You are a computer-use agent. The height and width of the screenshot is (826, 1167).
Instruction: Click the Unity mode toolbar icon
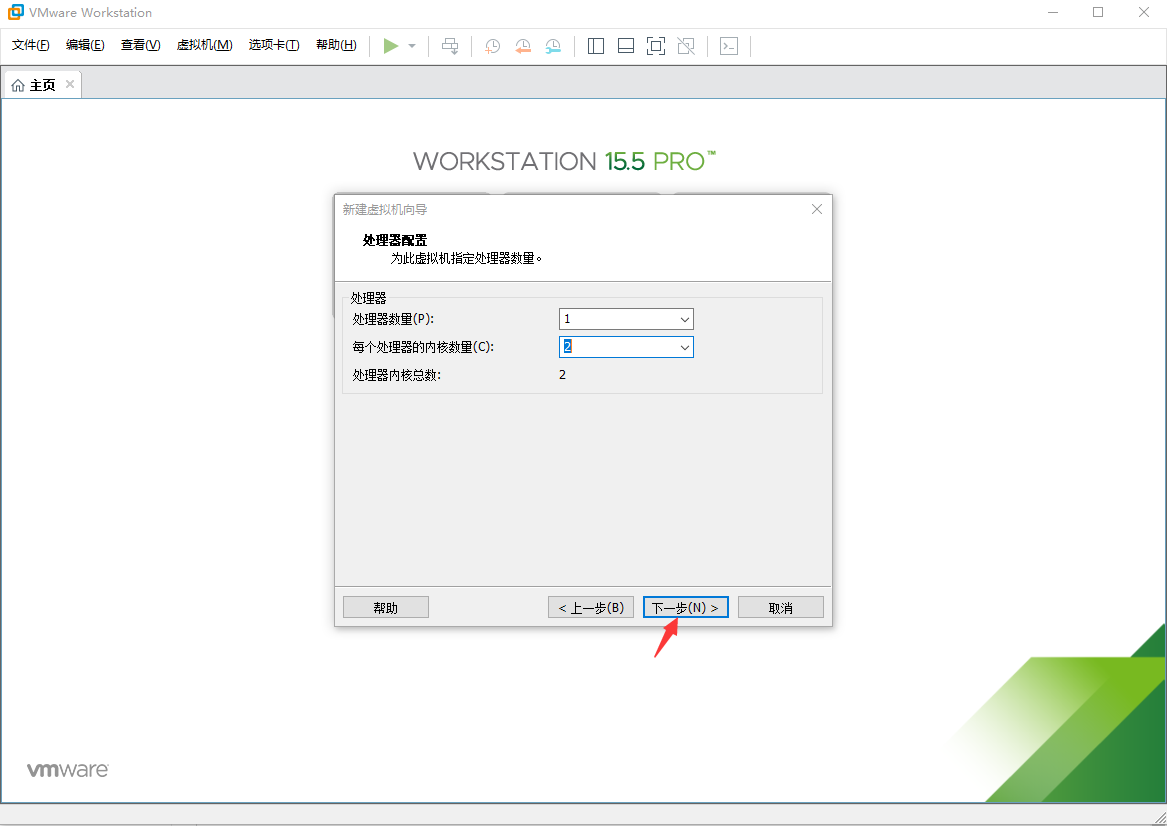click(686, 46)
